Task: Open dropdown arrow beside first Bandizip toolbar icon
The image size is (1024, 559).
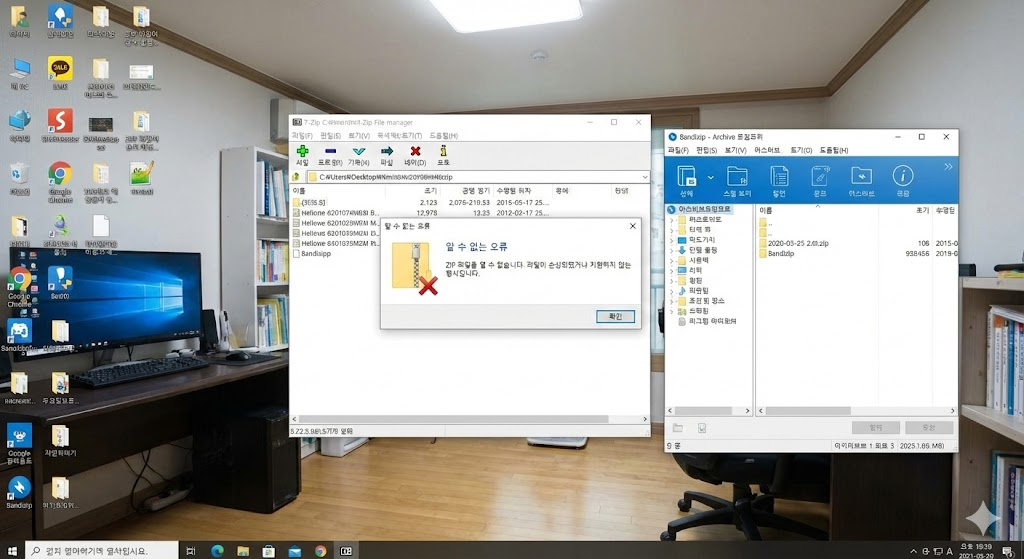Action: (710, 177)
